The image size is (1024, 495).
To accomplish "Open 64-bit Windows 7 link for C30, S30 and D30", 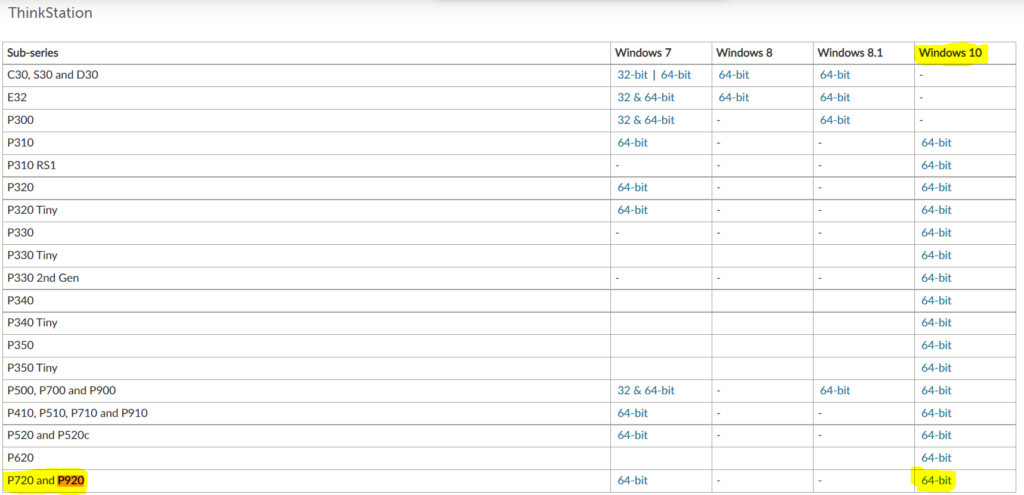I will (676, 75).
